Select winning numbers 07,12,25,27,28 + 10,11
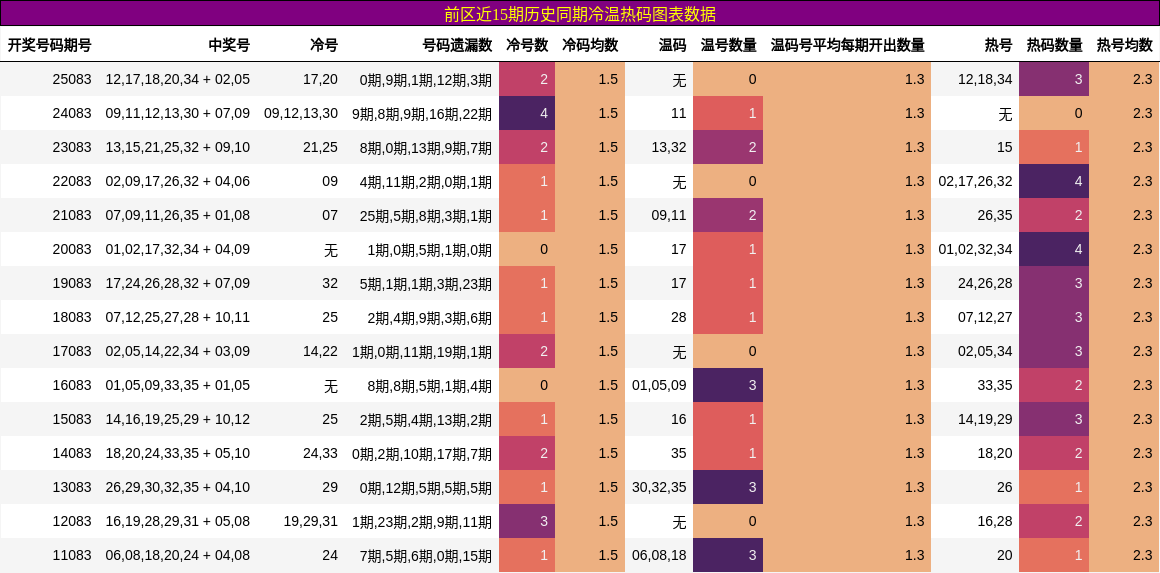1160x573 pixels. point(178,317)
